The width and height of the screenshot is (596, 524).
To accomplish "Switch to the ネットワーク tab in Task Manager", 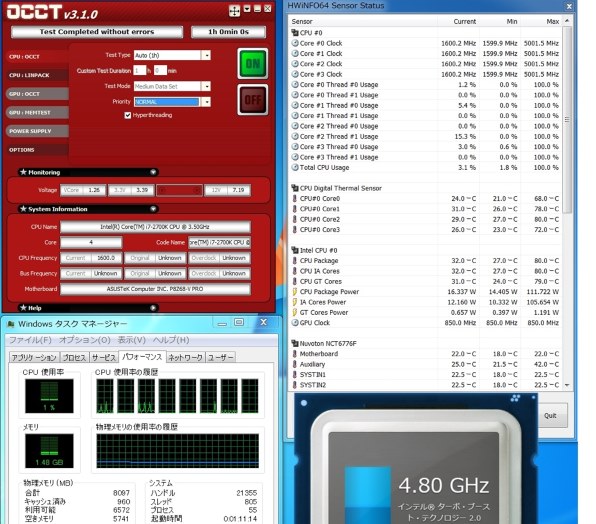I will click(x=185, y=358).
